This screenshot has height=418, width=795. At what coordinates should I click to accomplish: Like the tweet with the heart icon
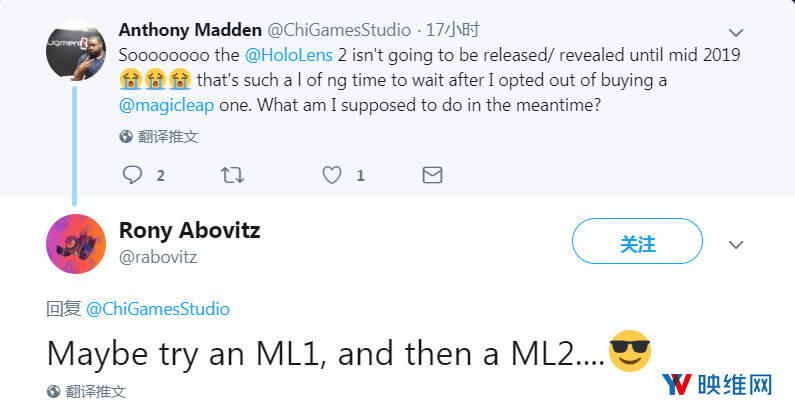[332, 175]
